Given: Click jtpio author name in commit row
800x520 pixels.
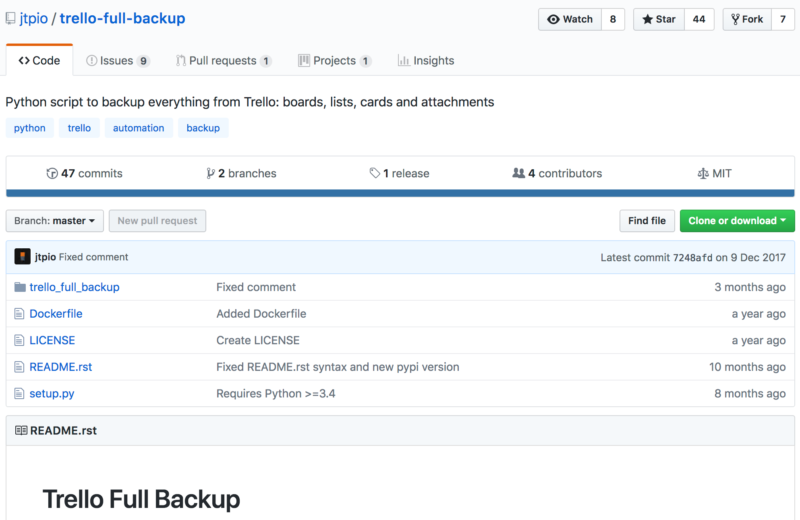Looking at the screenshot, I should 45,257.
